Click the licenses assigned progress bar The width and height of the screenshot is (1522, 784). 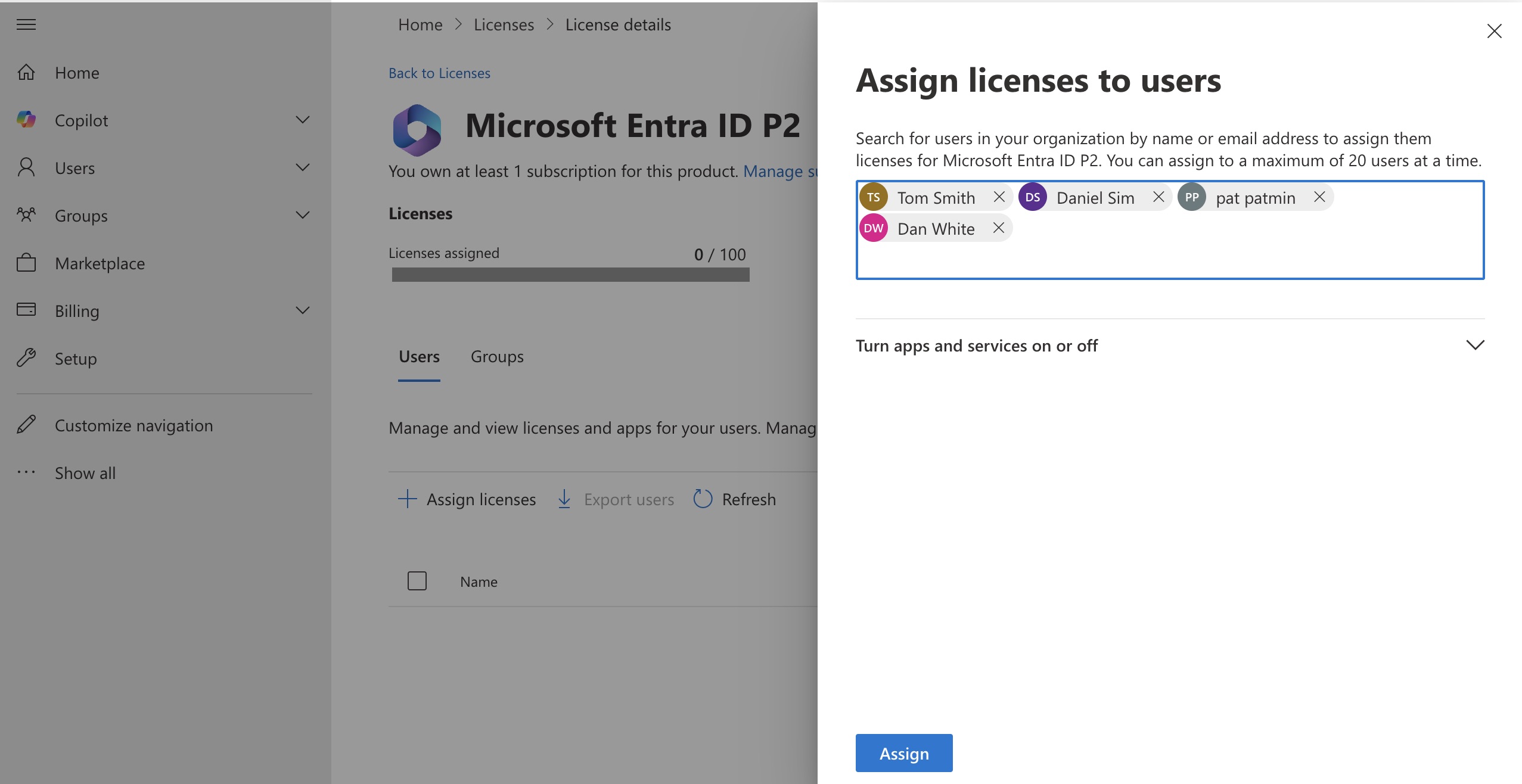pos(570,275)
